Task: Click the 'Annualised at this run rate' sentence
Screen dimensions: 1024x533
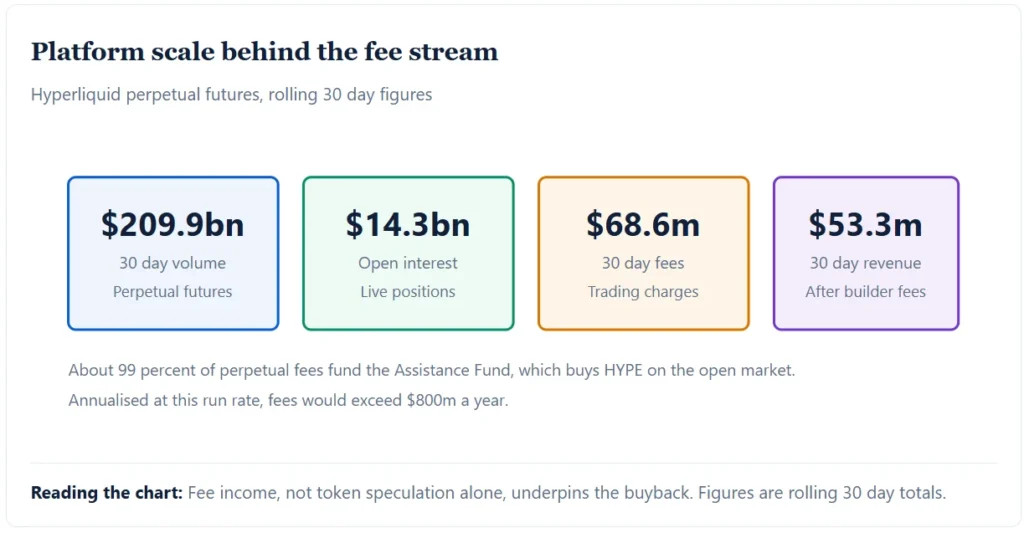Action: pyautogui.click(x=288, y=400)
